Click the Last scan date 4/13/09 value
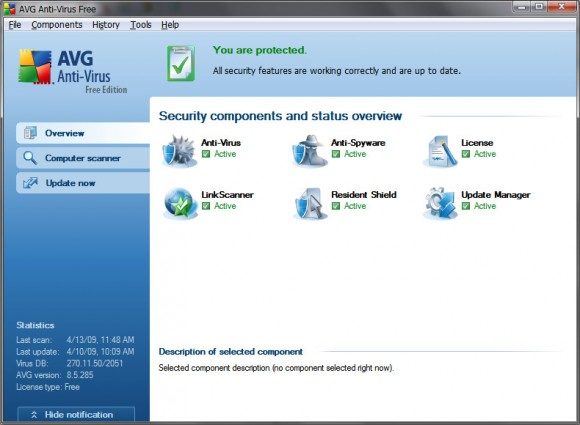Screen dimensions: 580x425 point(101,340)
